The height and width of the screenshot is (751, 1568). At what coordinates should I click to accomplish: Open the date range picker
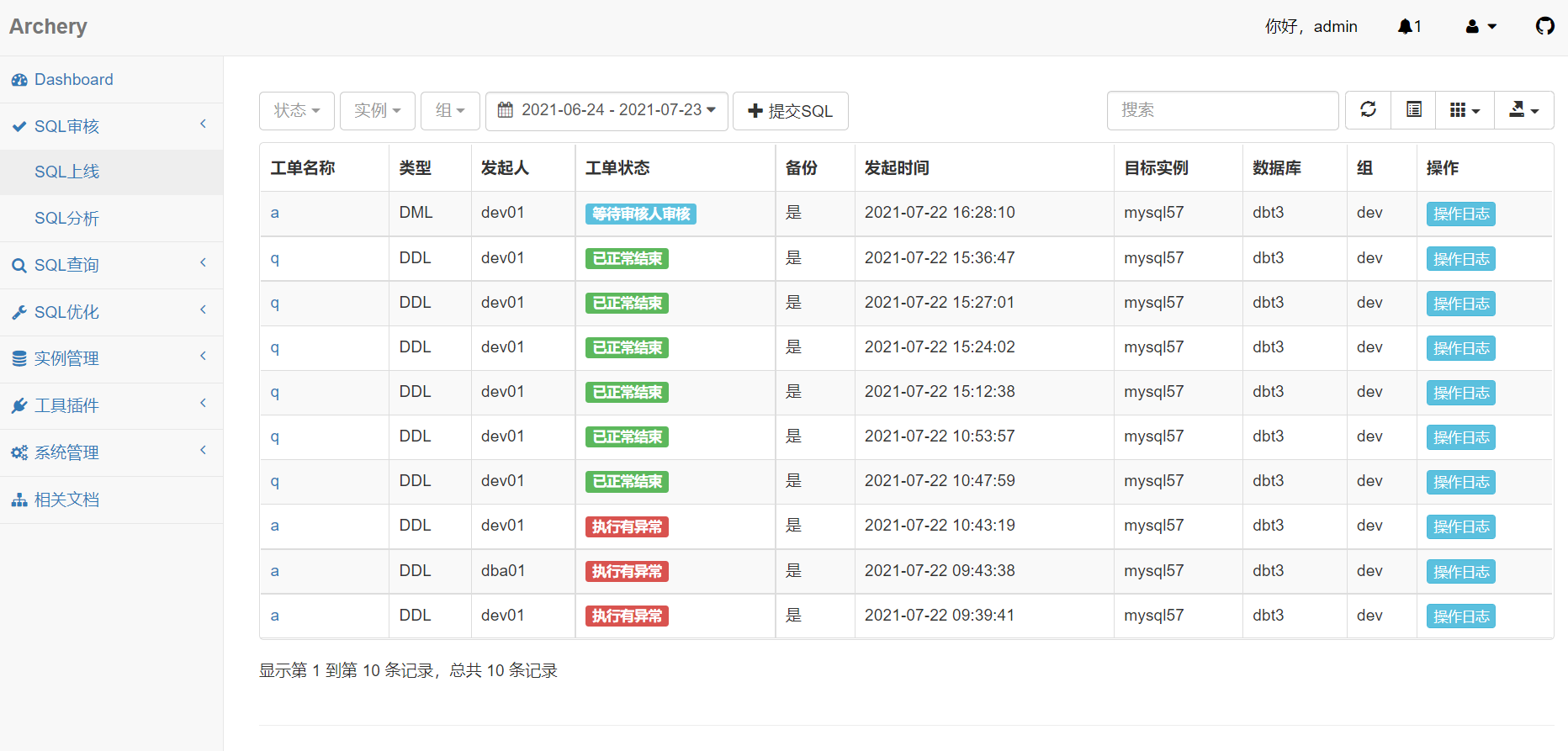pos(607,111)
